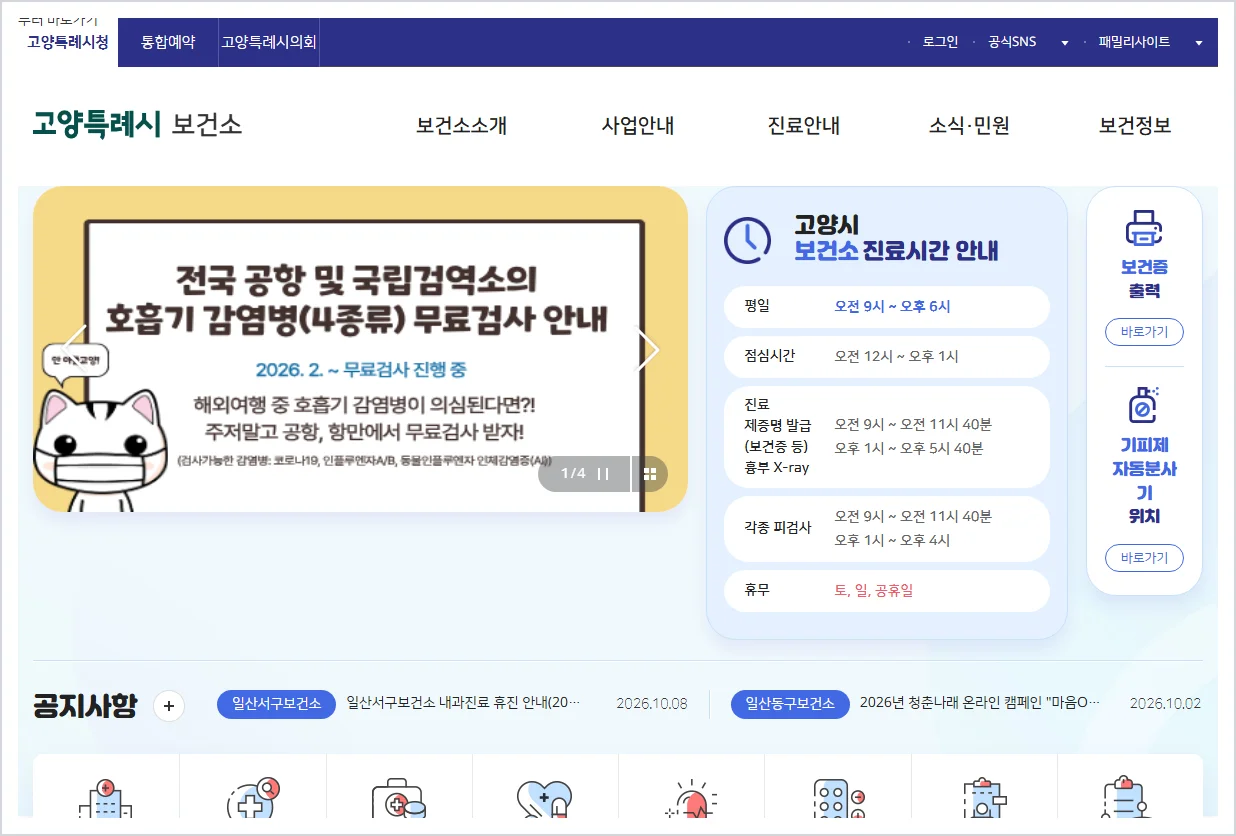Expand the 패밀리사이트 dropdown
1236x836 pixels.
coord(1151,42)
